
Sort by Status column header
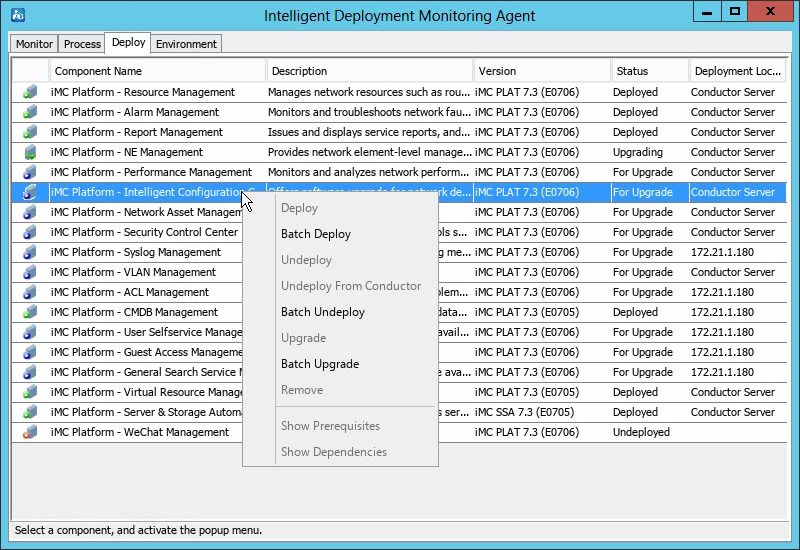[650, 71]
